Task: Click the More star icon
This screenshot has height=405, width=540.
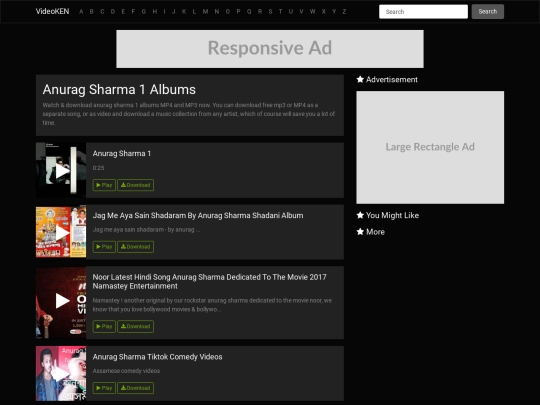Action: [360, 232]
